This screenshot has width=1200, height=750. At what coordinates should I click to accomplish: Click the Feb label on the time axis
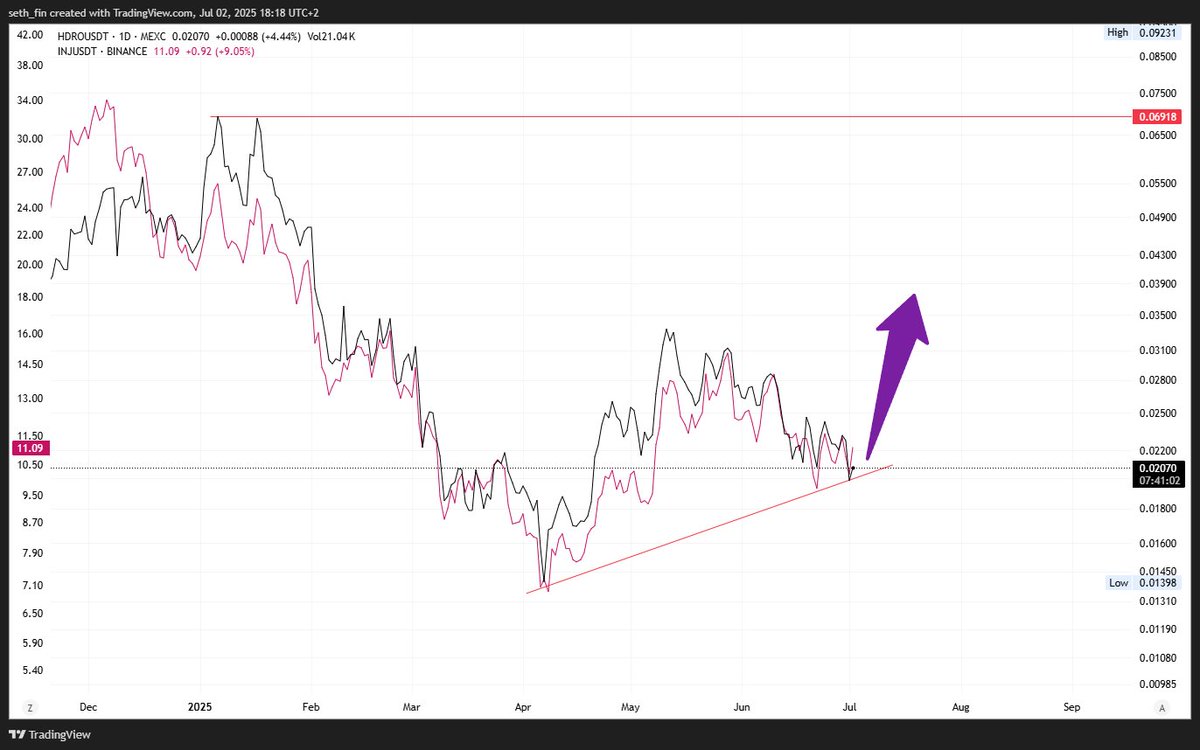click(310, 707)
